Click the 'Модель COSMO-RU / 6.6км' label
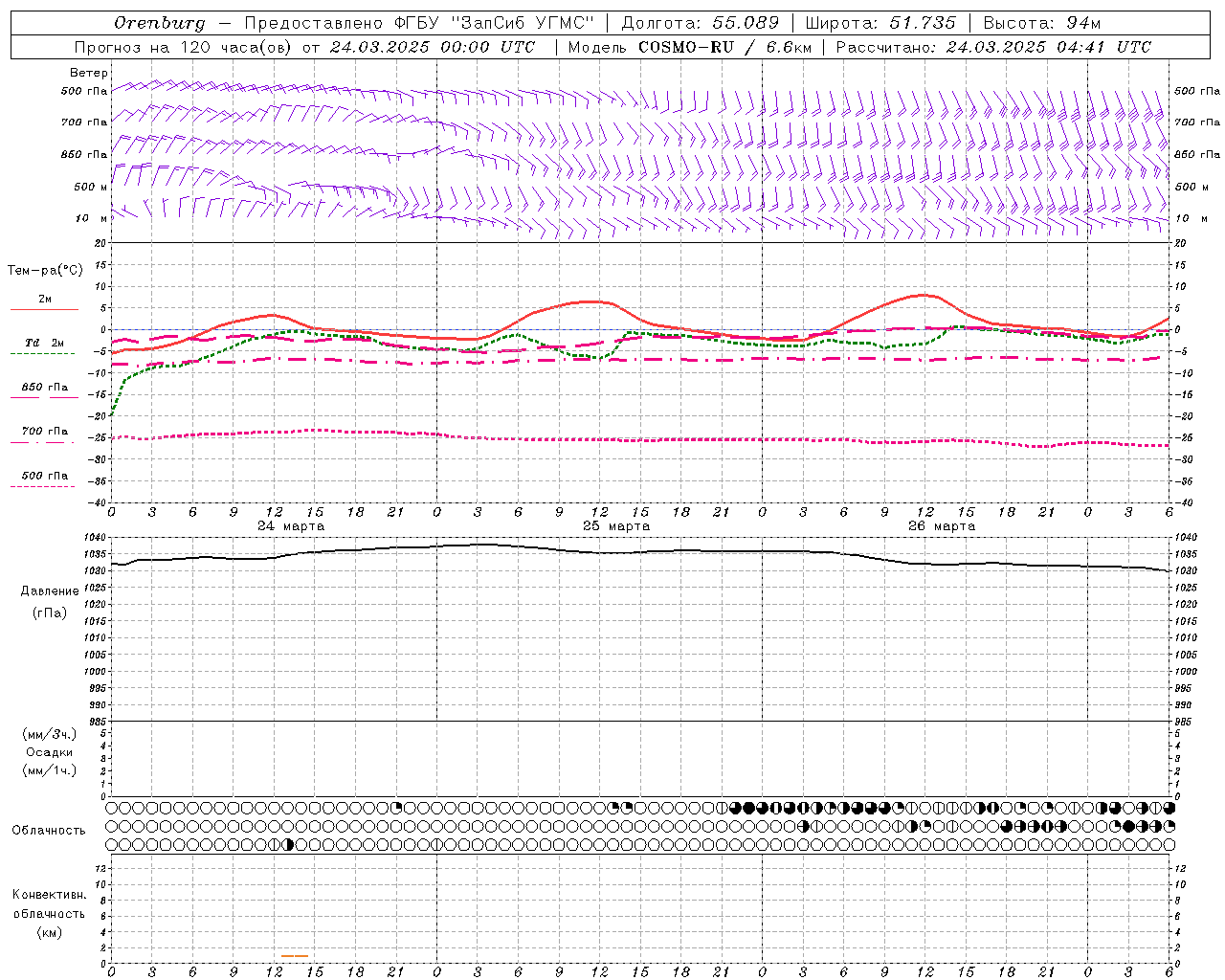Image resolution: width=1225 pixels, height=980 pixels. (x=689, y=47)
